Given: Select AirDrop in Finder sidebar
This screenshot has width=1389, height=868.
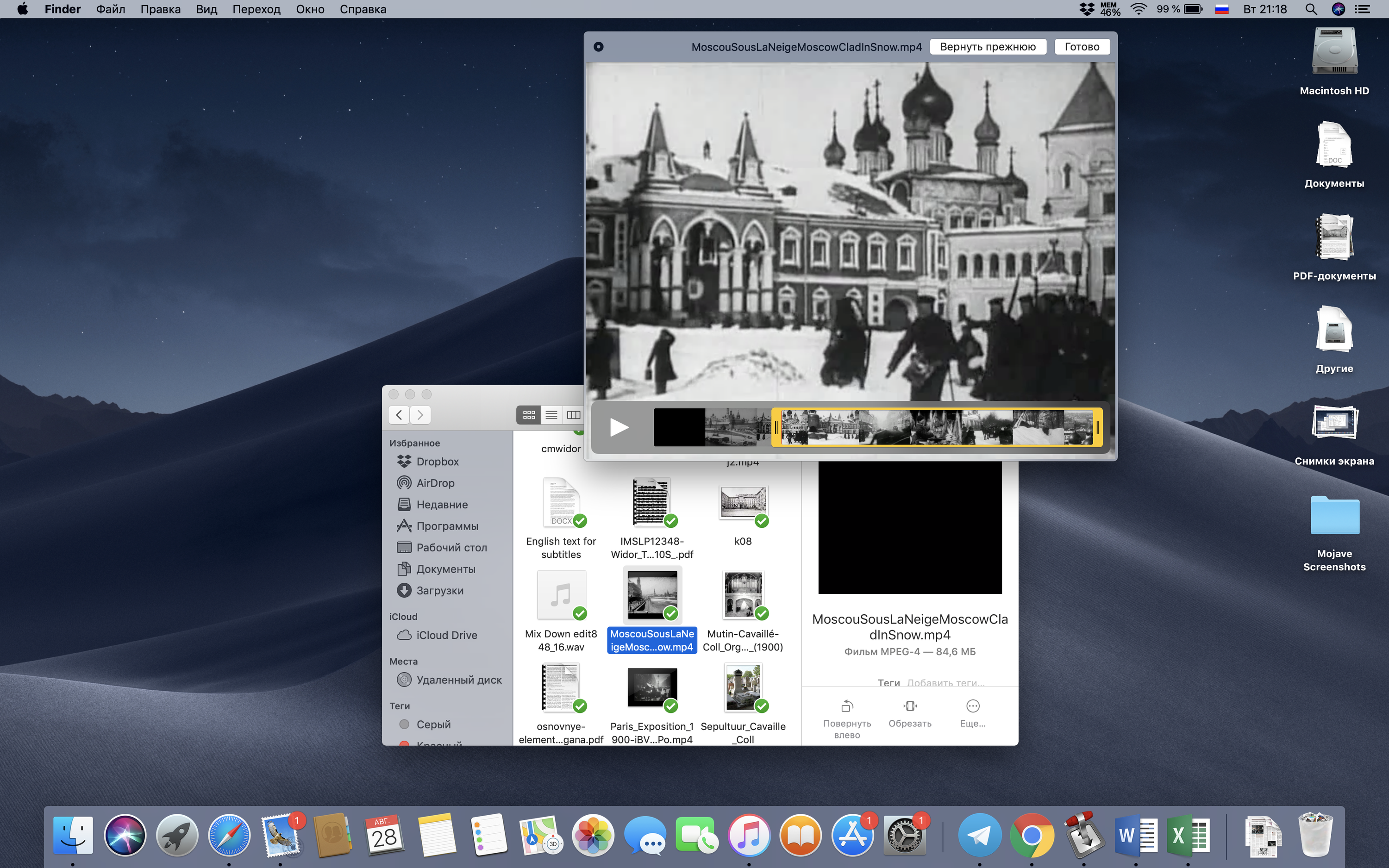Looking at the screenshot, I should coord(434,483).
